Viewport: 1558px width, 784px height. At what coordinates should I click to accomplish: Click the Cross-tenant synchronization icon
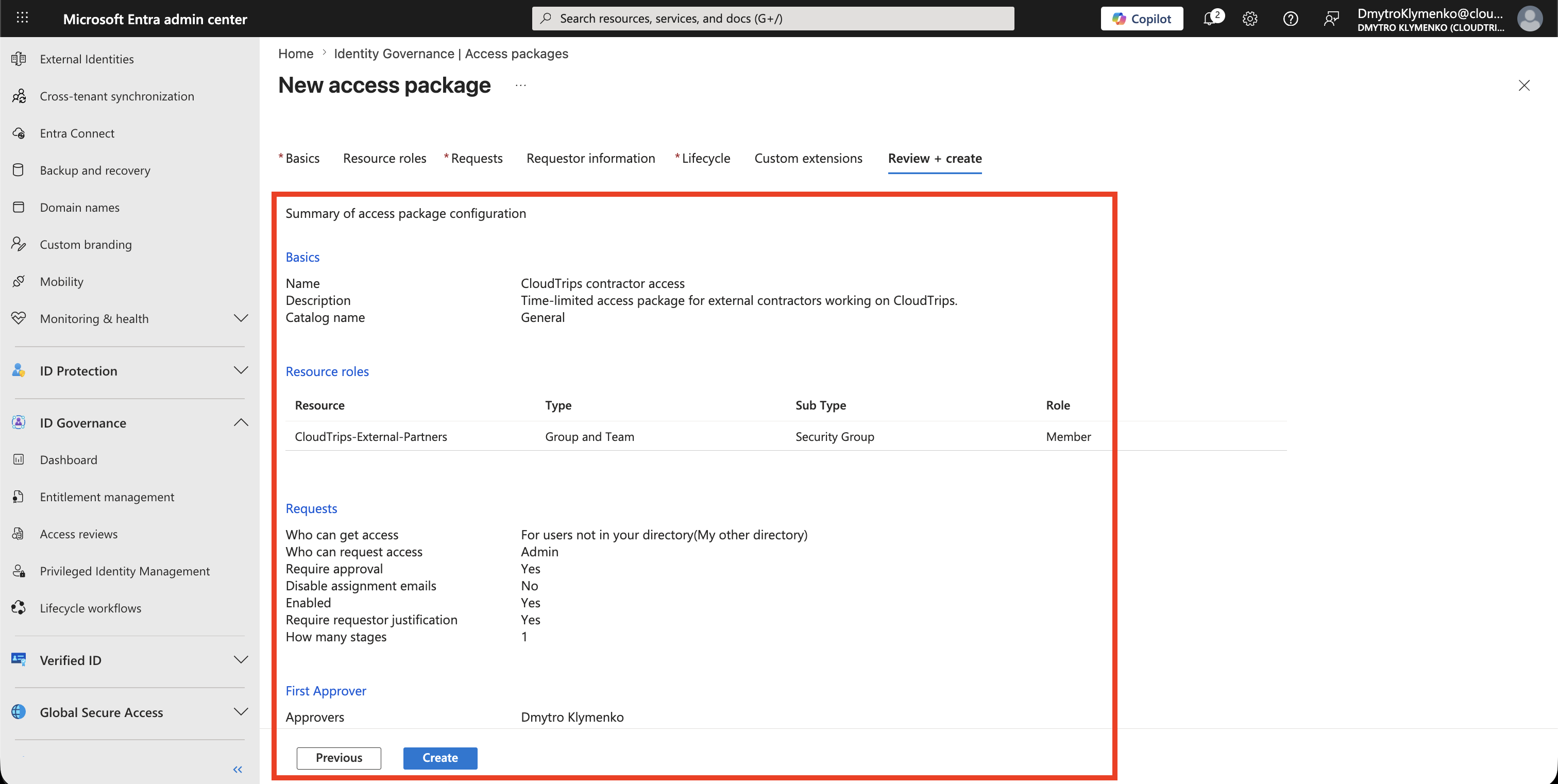(x=19, y=95)
